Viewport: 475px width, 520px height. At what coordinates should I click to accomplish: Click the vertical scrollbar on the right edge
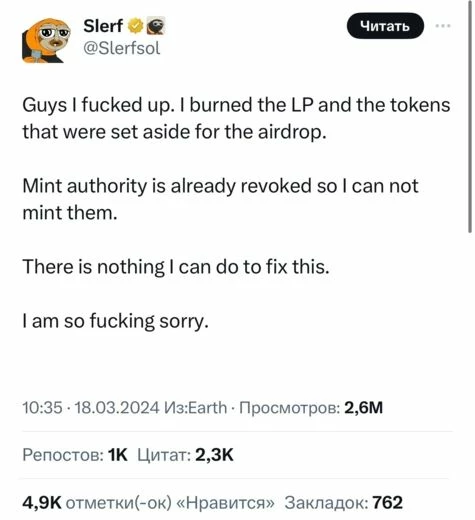pos(470,116)
